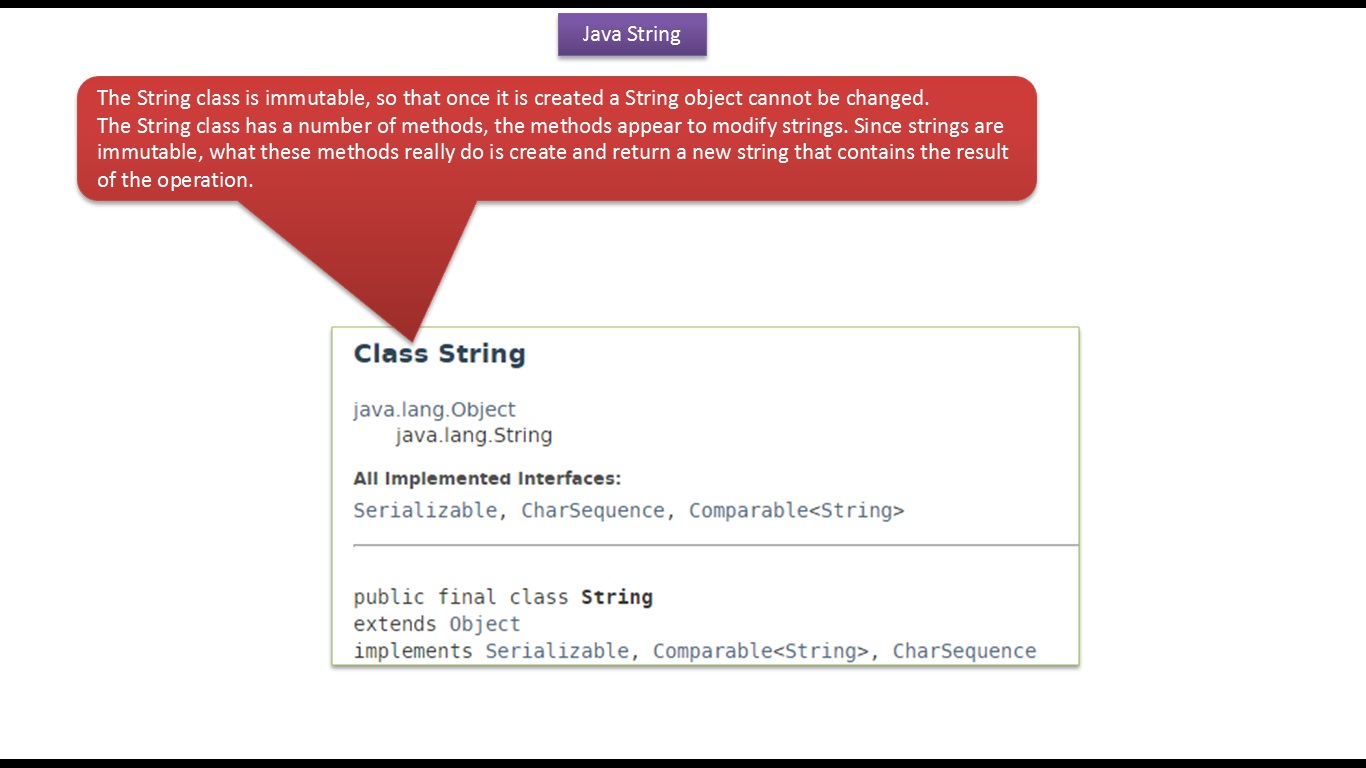The width and height of the screenshot is (1366, 768).
Task: Select the red callout about String immutability
Action: coord(556,139)
